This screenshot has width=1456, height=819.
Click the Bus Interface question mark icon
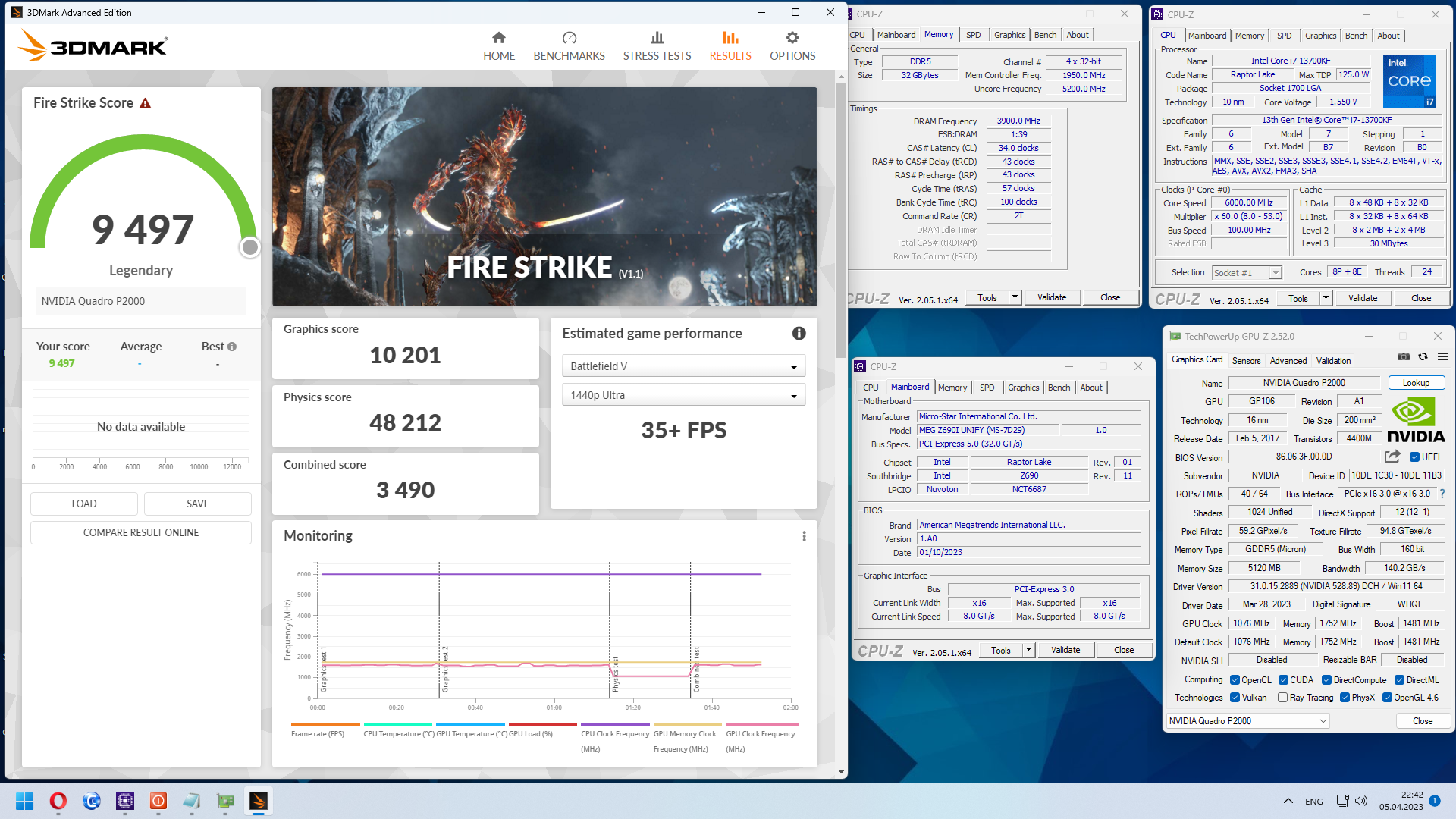click(1442, 494)
